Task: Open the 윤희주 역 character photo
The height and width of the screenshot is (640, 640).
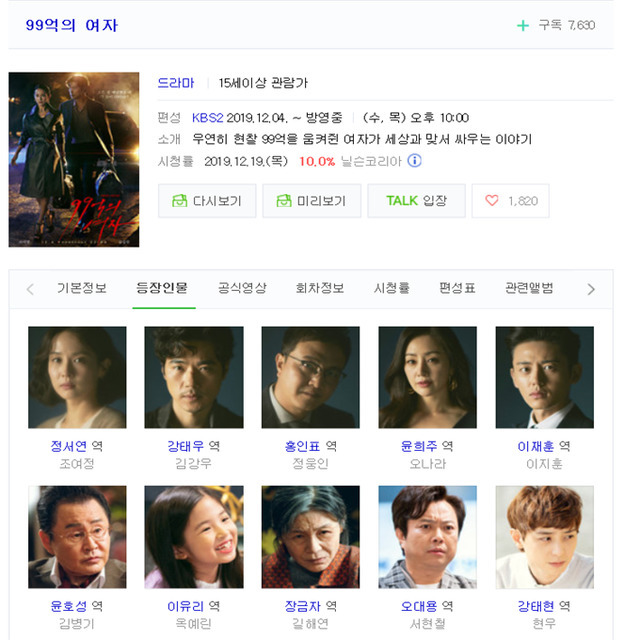Action: (427, 377)
